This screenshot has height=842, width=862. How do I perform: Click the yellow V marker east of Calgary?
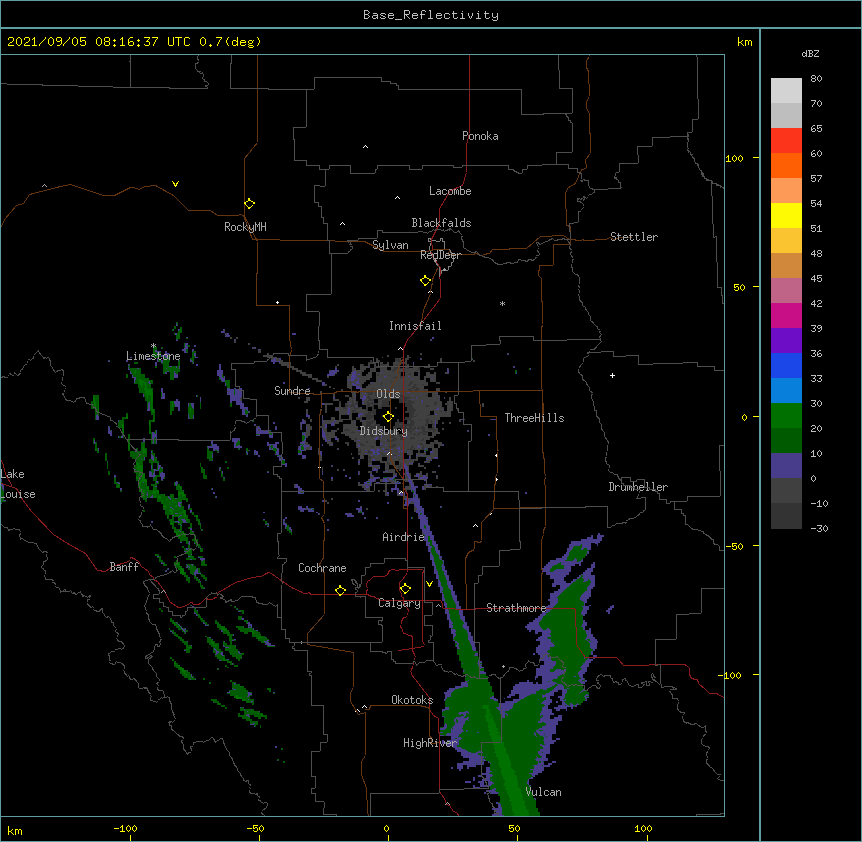click(x=429, y=584)
